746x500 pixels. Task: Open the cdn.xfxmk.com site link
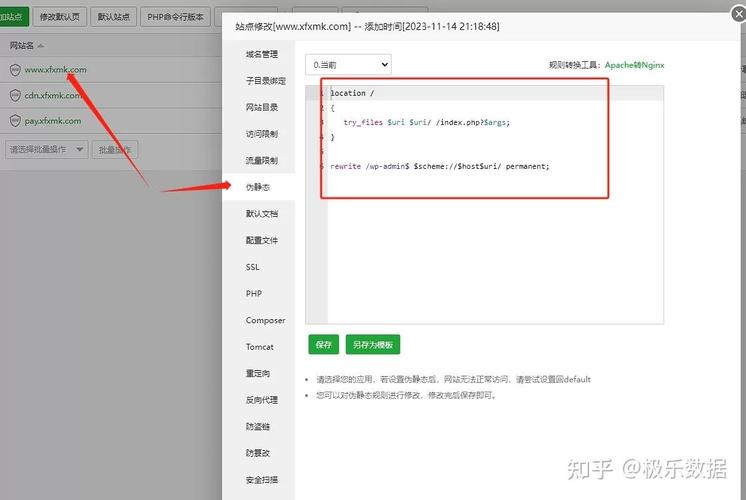[52, 96]
